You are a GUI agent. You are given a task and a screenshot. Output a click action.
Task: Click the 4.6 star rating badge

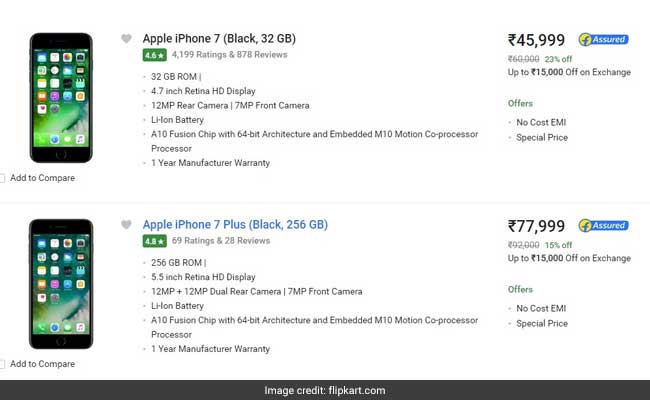click(153, 56)
